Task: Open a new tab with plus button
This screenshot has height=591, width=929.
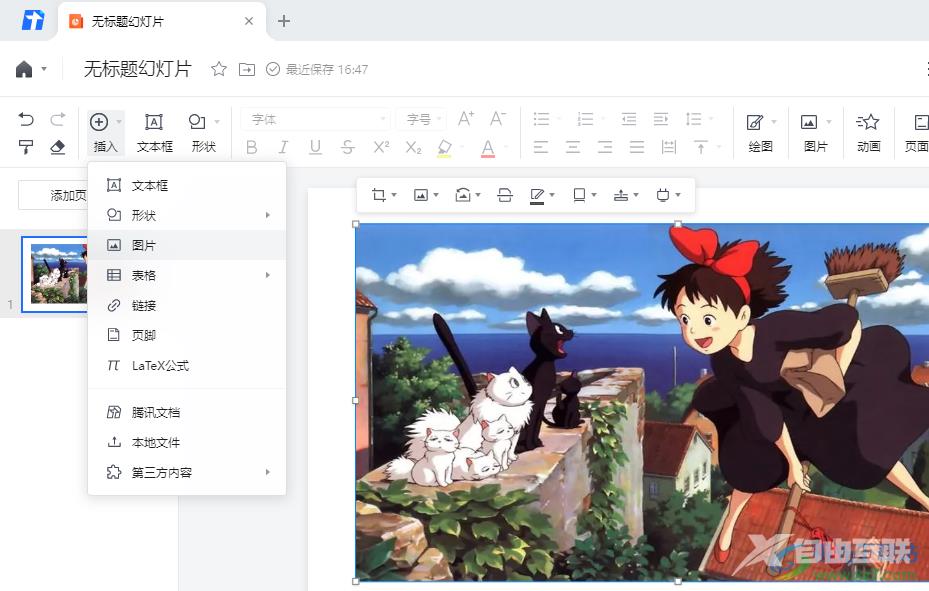Action: (284, 21)
